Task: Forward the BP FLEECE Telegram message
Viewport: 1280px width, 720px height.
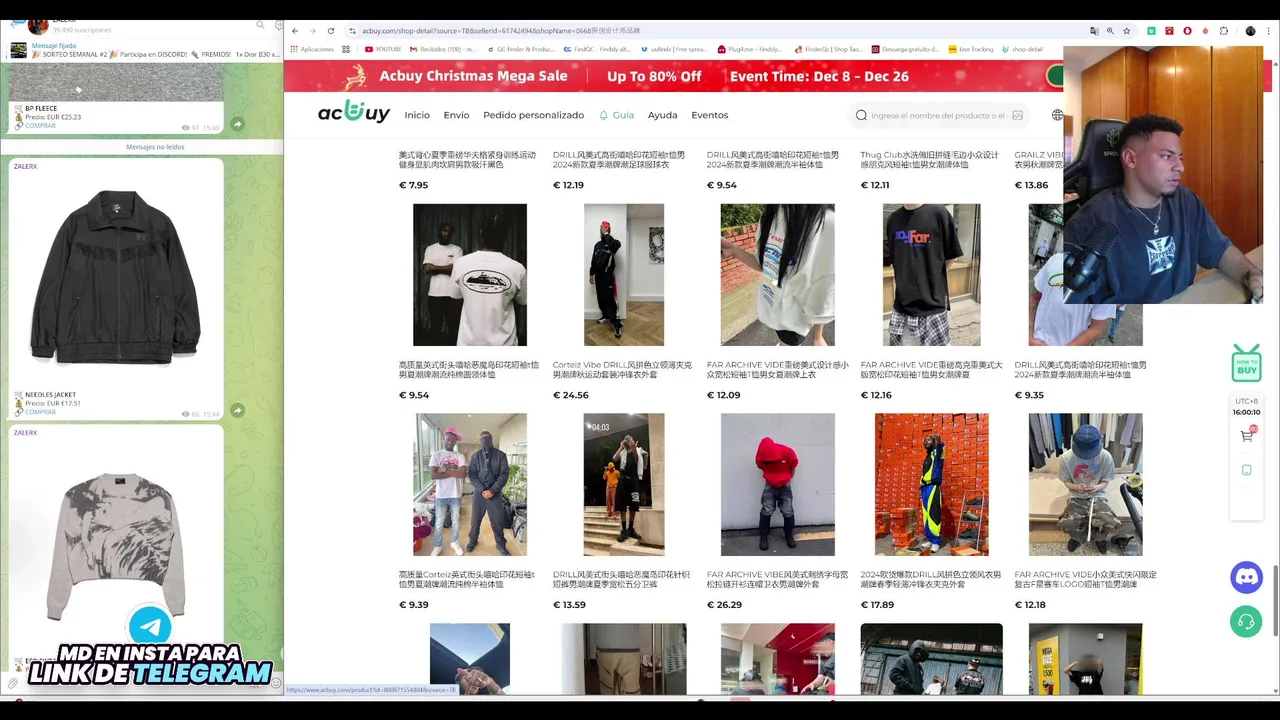Action: (237, 124)
